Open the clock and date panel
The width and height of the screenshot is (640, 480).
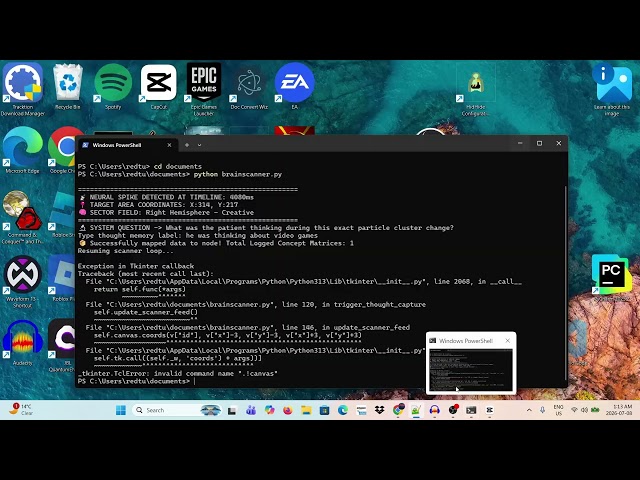pyautogui.click(x=619, y=410)
